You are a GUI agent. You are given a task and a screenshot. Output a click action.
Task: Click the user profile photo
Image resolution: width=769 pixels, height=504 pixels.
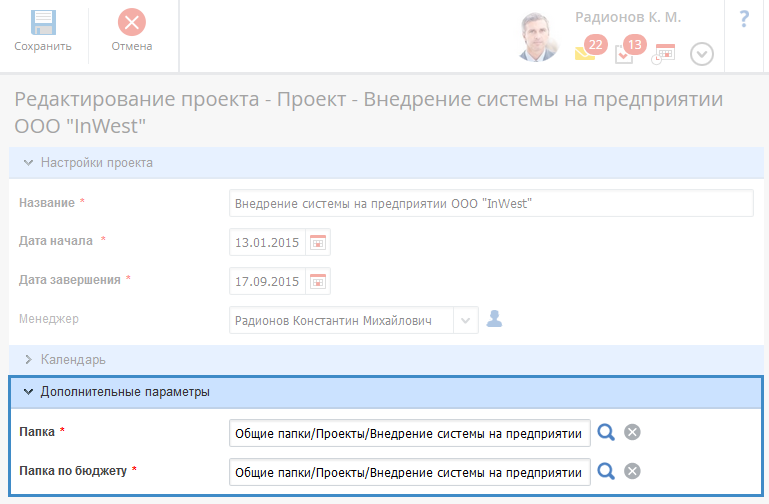[x=540, y=38]
